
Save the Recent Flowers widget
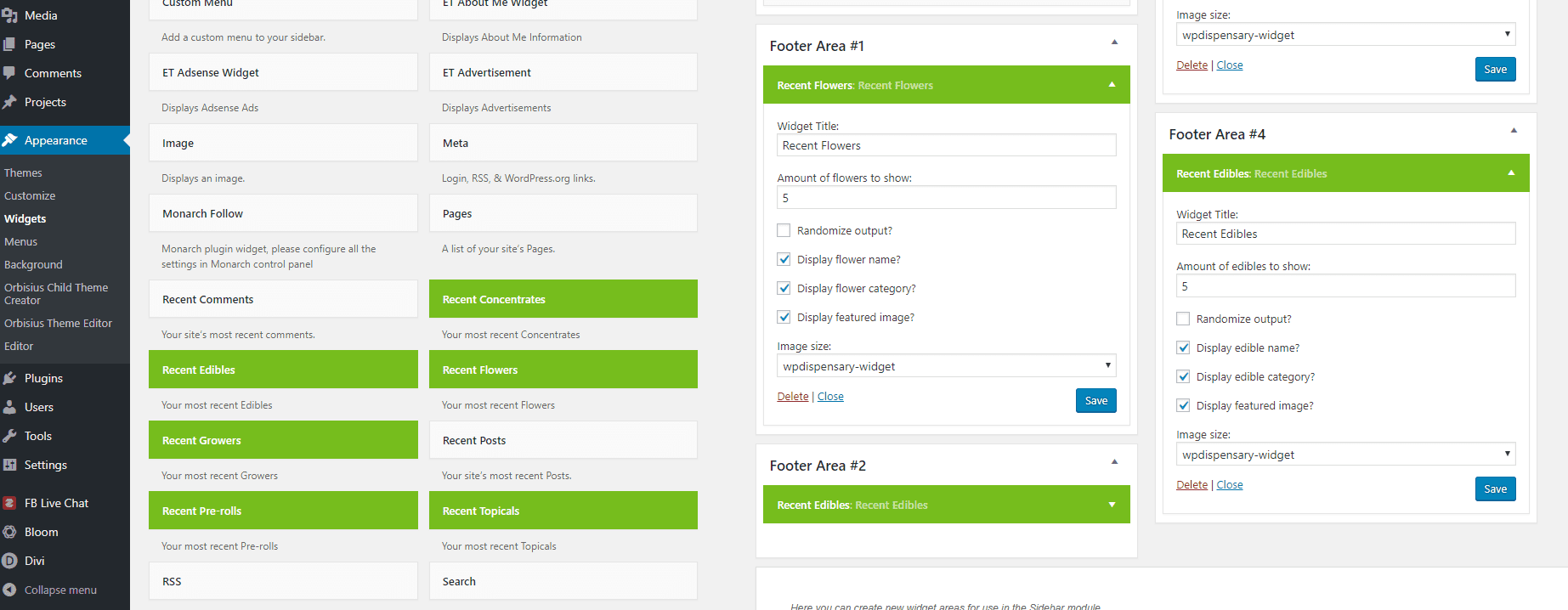(1095, 400)
